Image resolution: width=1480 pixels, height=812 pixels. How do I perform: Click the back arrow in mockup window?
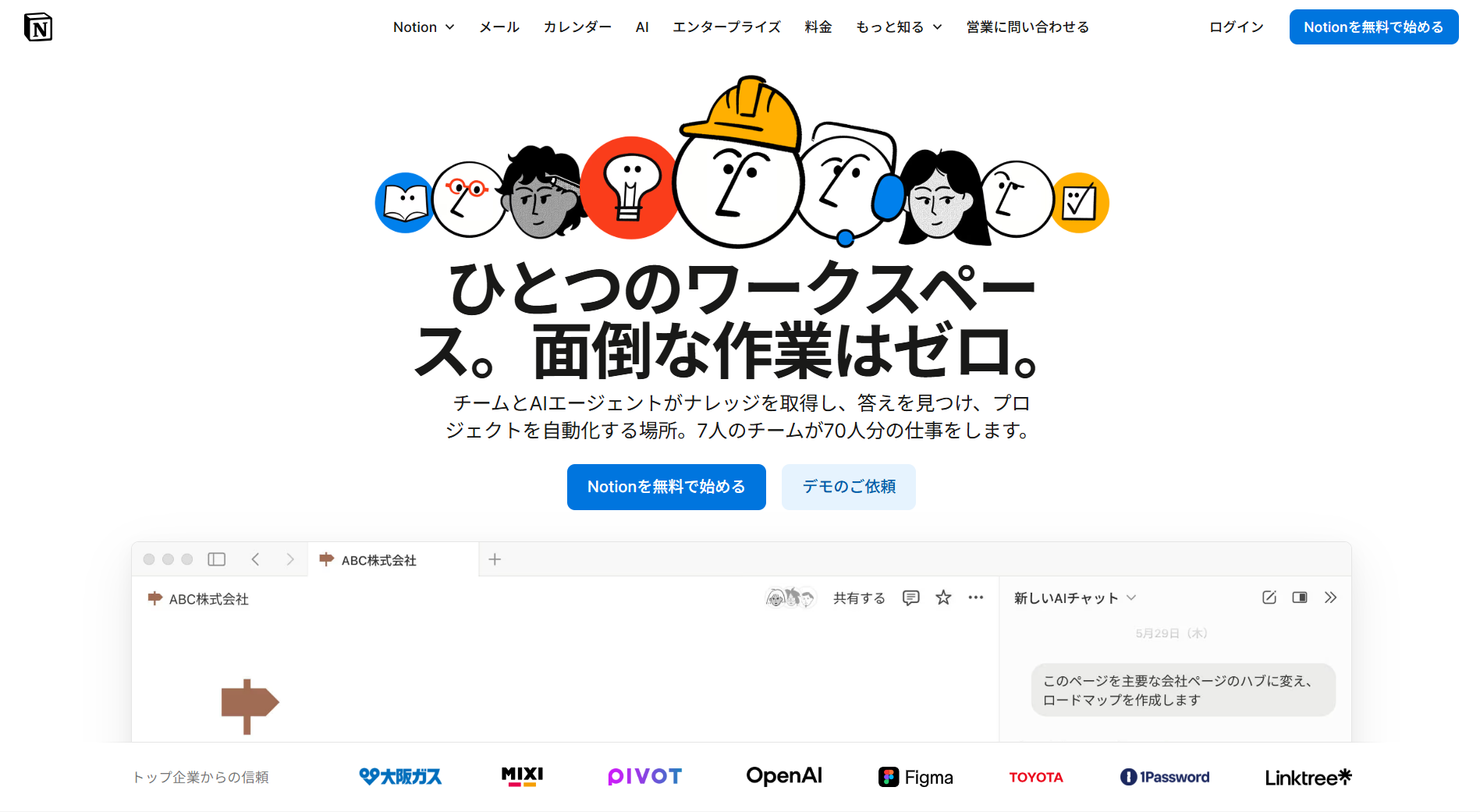tap(255, 559)
